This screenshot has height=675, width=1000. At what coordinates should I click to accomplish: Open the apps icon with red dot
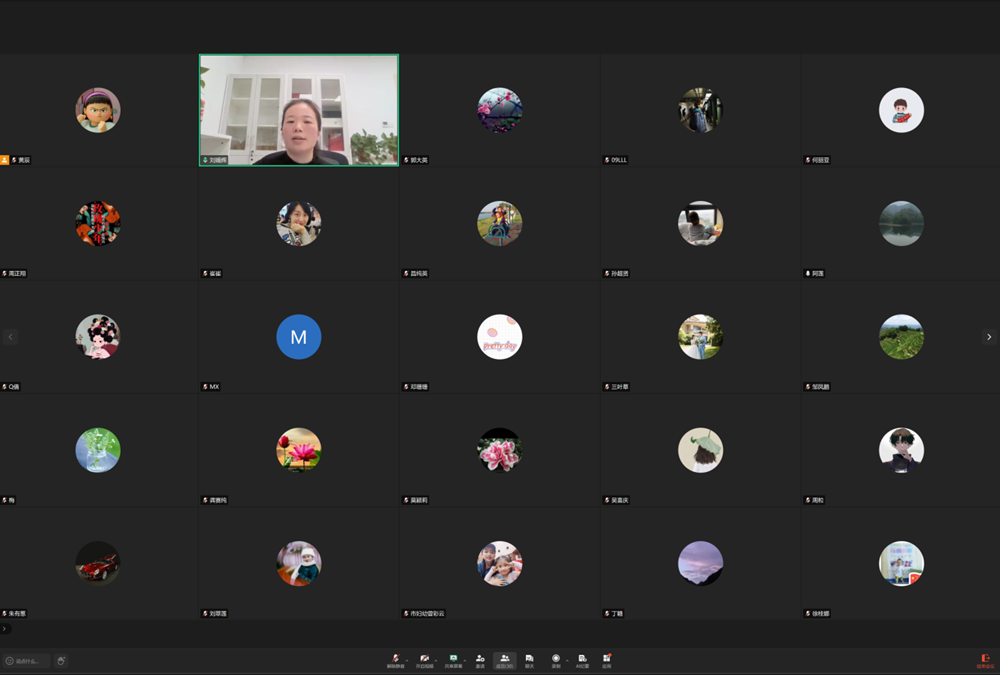pos(606,659)
